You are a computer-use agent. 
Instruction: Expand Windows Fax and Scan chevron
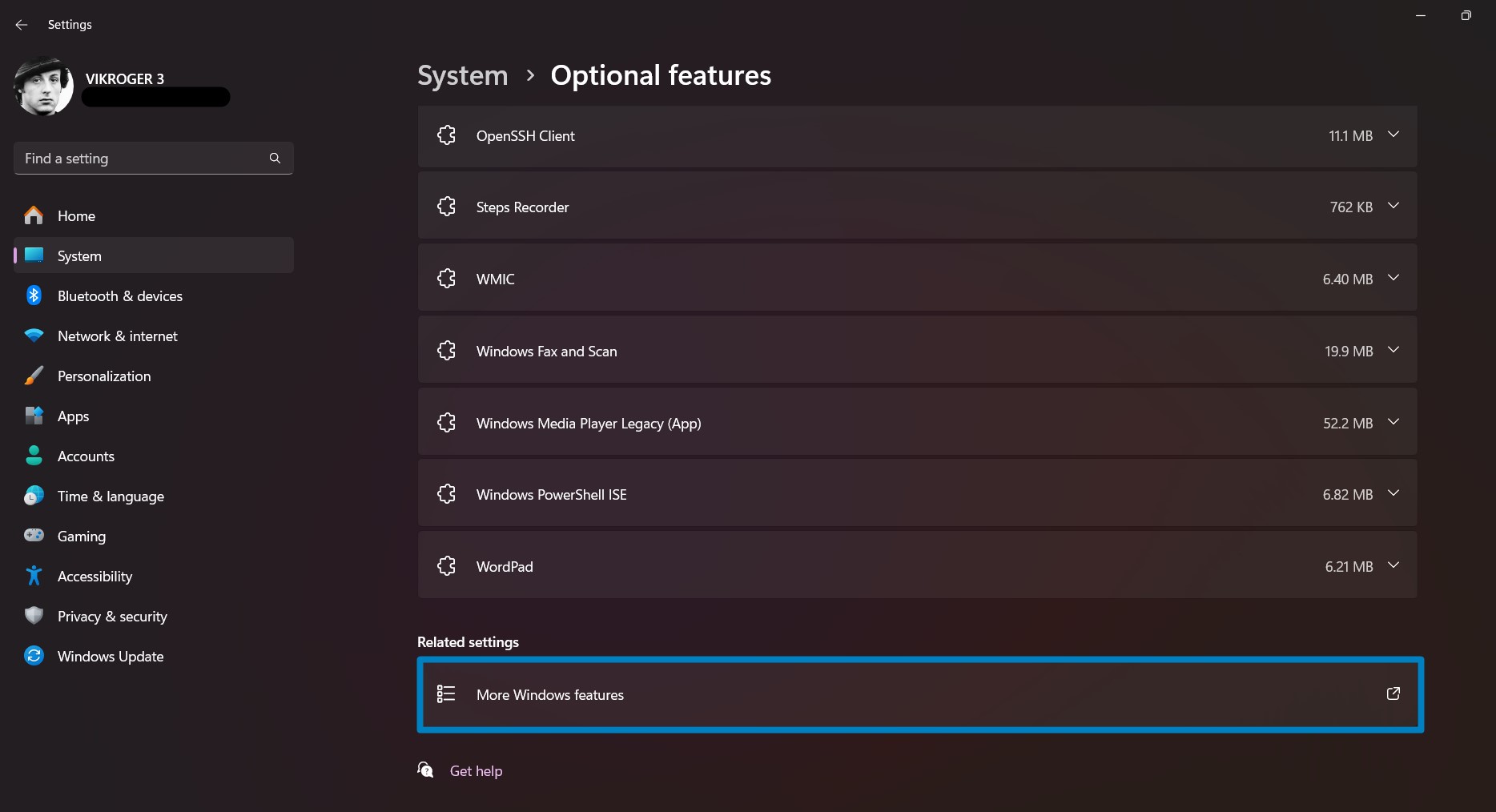click(1393, 350)
